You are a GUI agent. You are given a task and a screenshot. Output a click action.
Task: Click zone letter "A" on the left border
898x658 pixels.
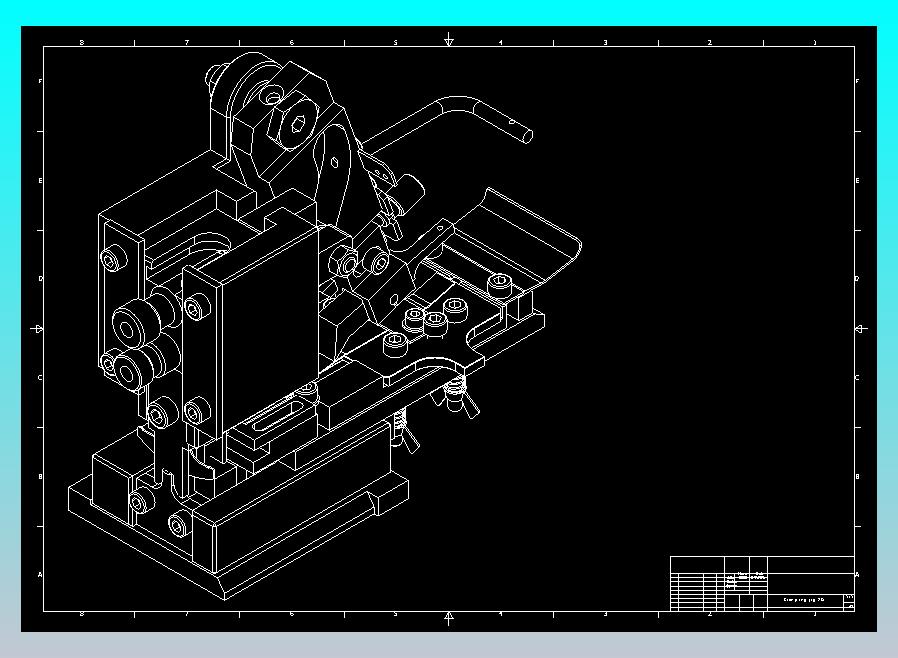point(40,574)
